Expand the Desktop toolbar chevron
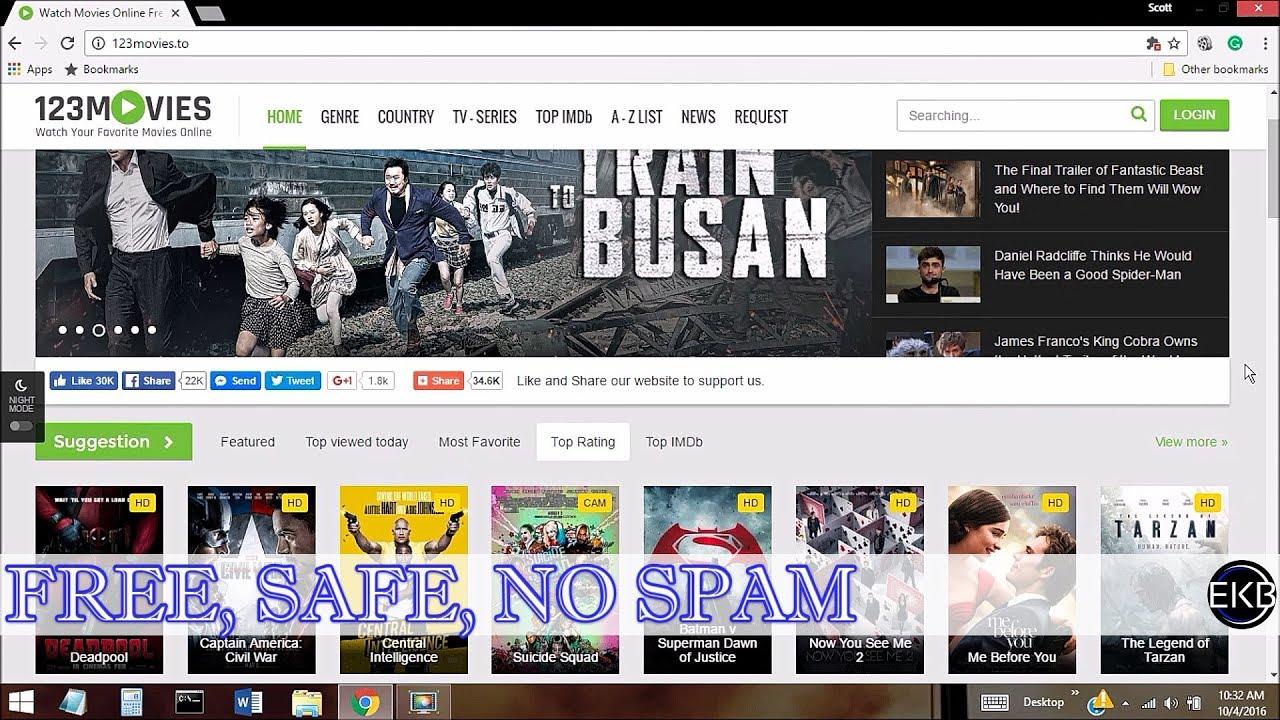 click(1076, 694)
